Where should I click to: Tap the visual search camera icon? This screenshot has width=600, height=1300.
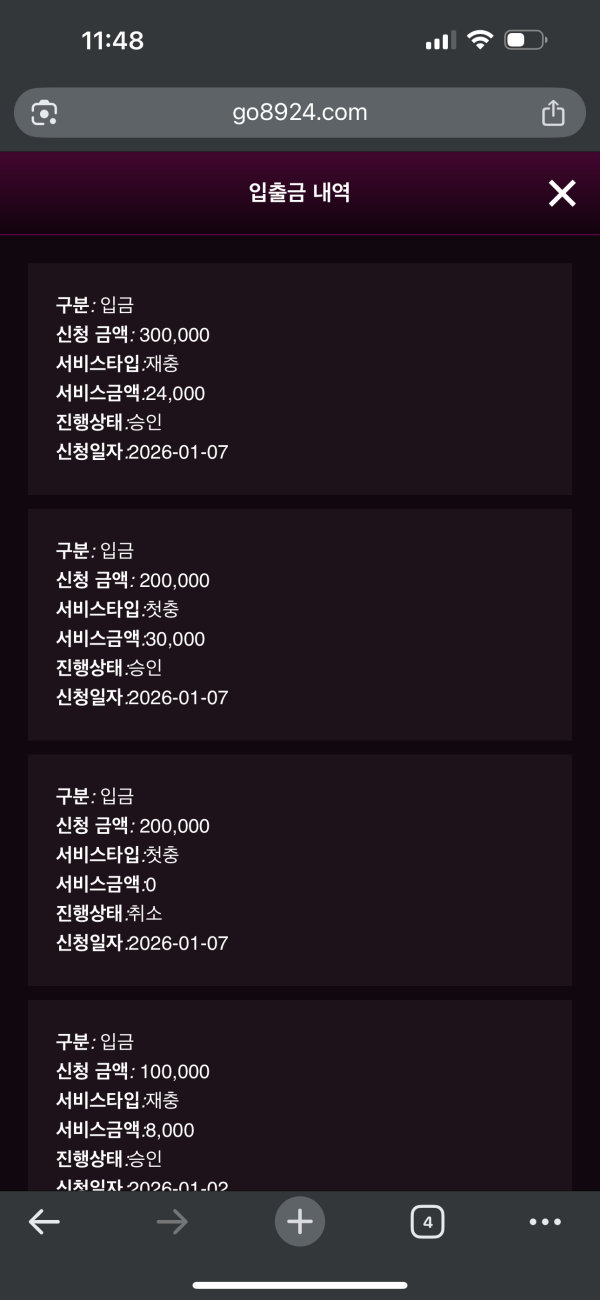click(x=44, y=113)
